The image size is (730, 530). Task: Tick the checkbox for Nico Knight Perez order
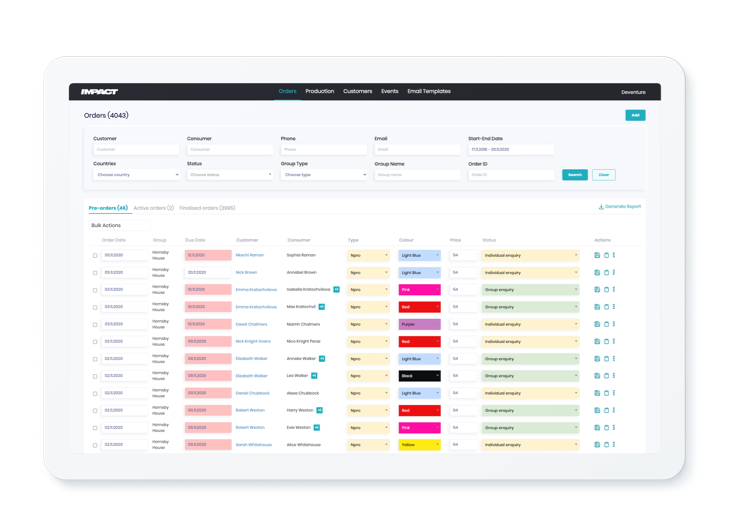click(95, 342)
